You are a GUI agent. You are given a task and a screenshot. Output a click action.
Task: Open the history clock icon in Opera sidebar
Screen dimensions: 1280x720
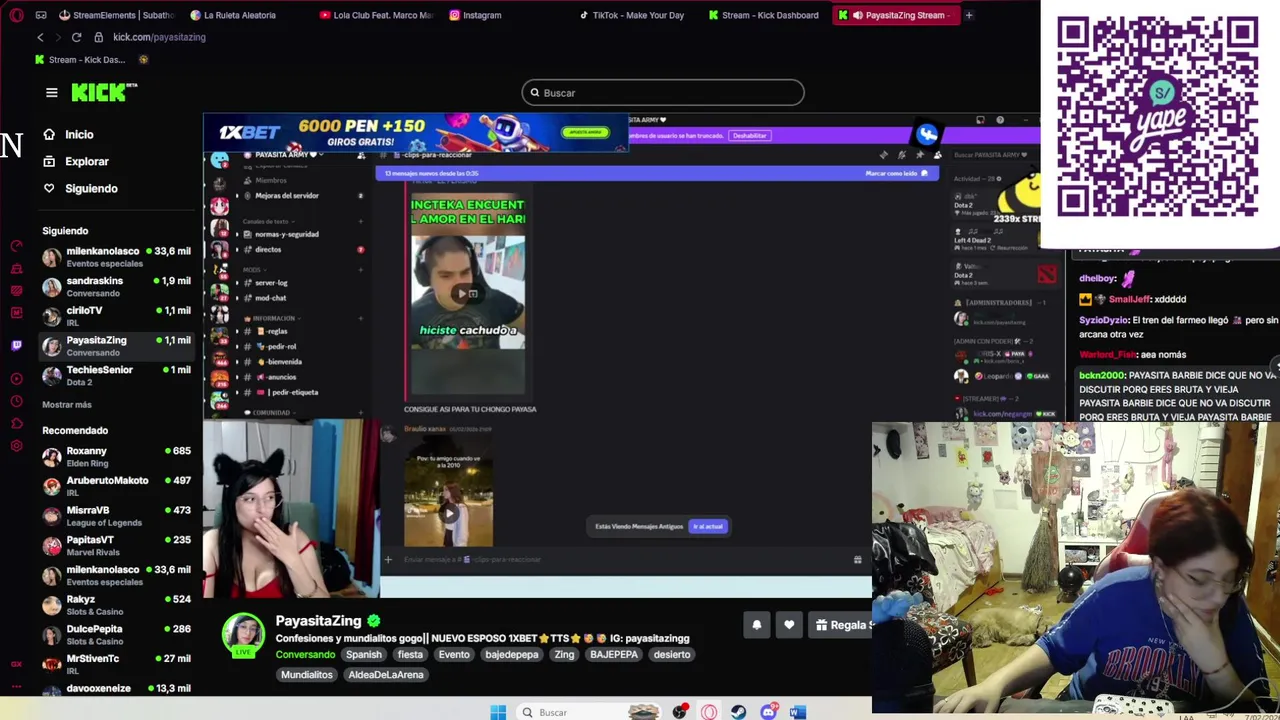(x=16, y=401)
